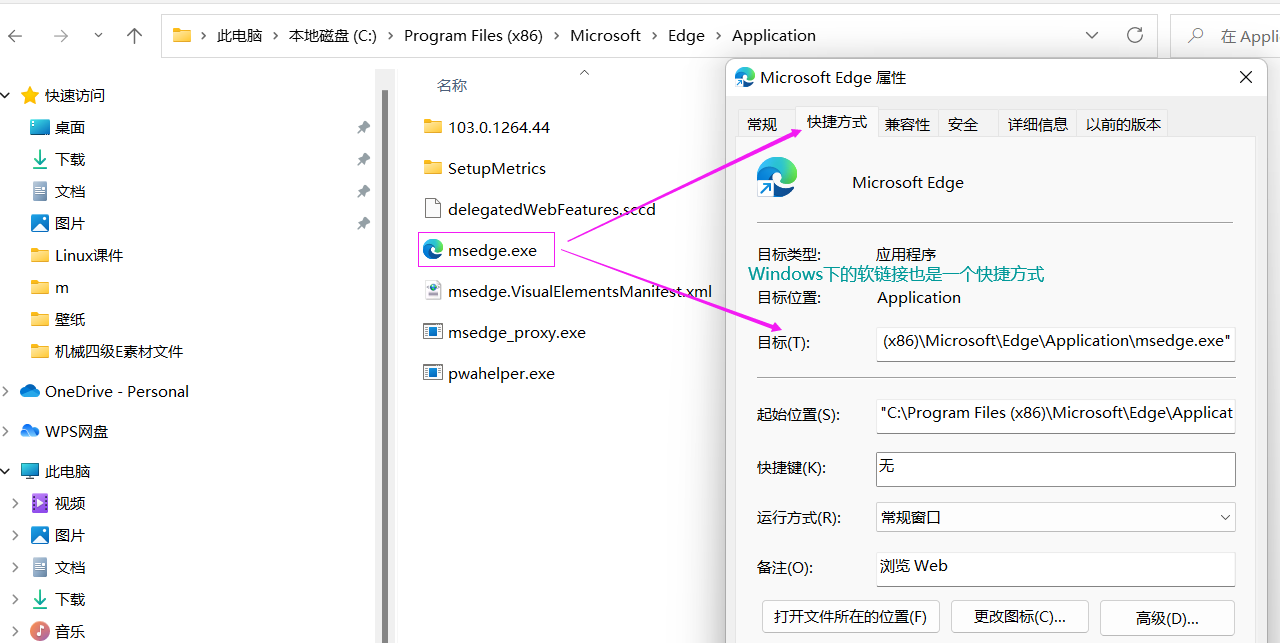Open the Linux课件 folder
This screenshot has height=643, width=1280.
[x=89, y=255]
